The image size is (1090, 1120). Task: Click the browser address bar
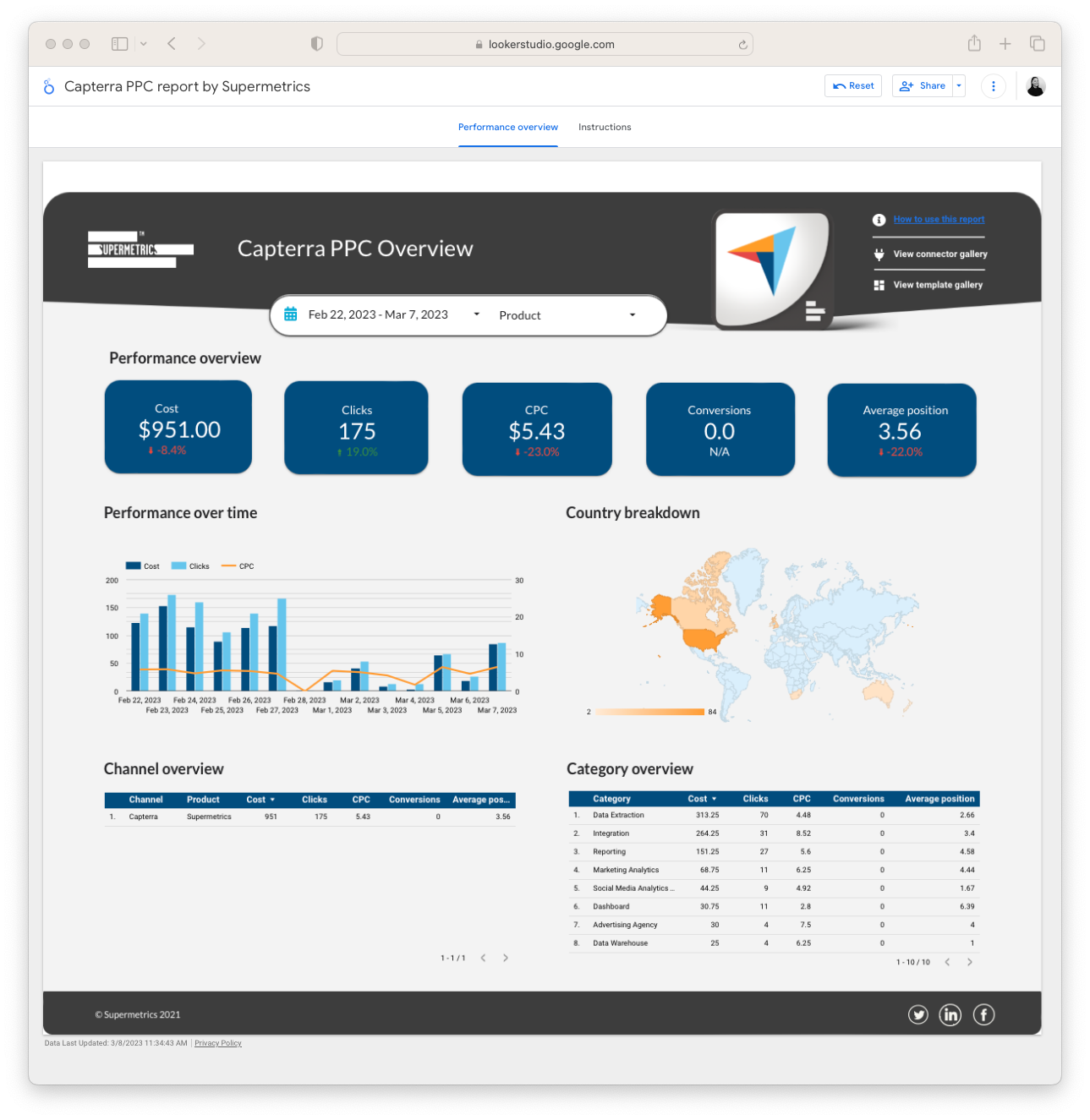[545, 45]
